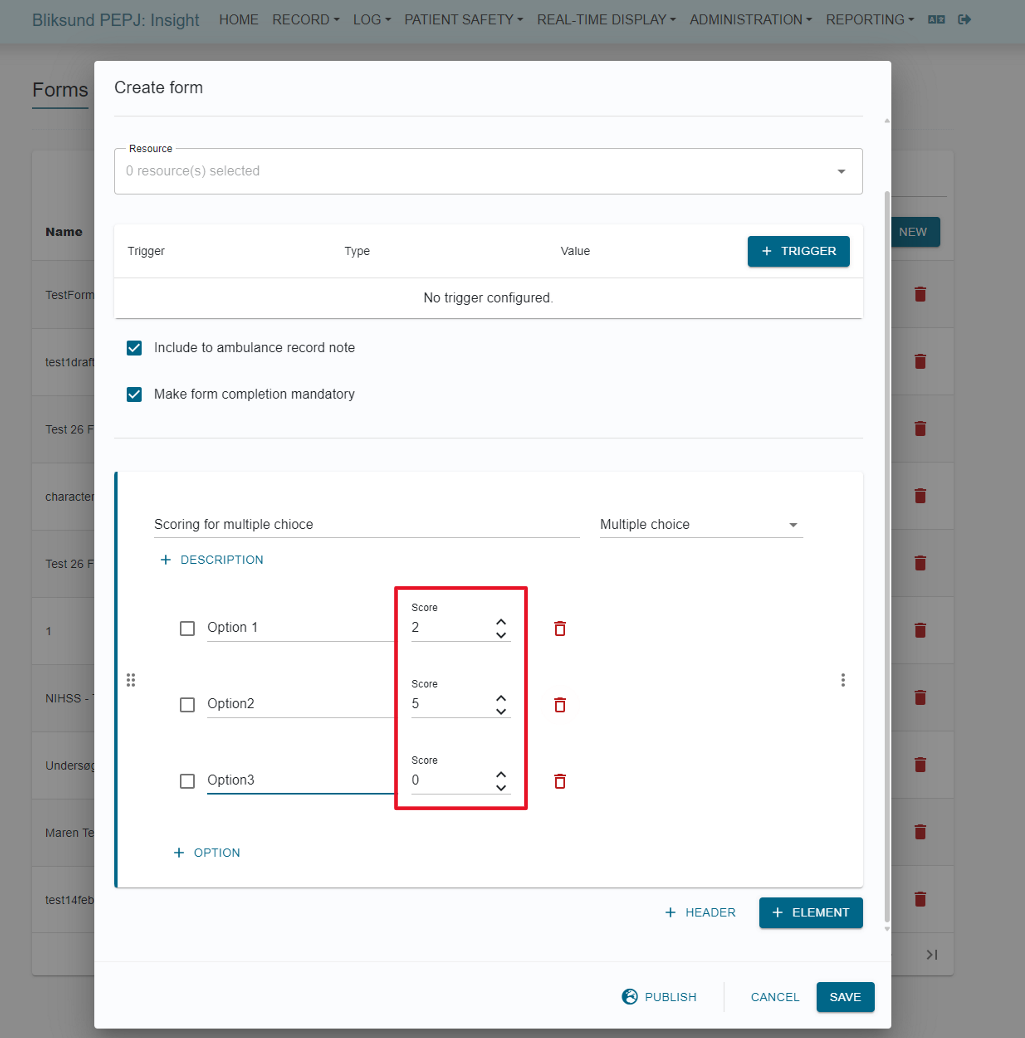Delete Option3 using its trash icon
1025x1038 pixels.
tap(560, 781)
